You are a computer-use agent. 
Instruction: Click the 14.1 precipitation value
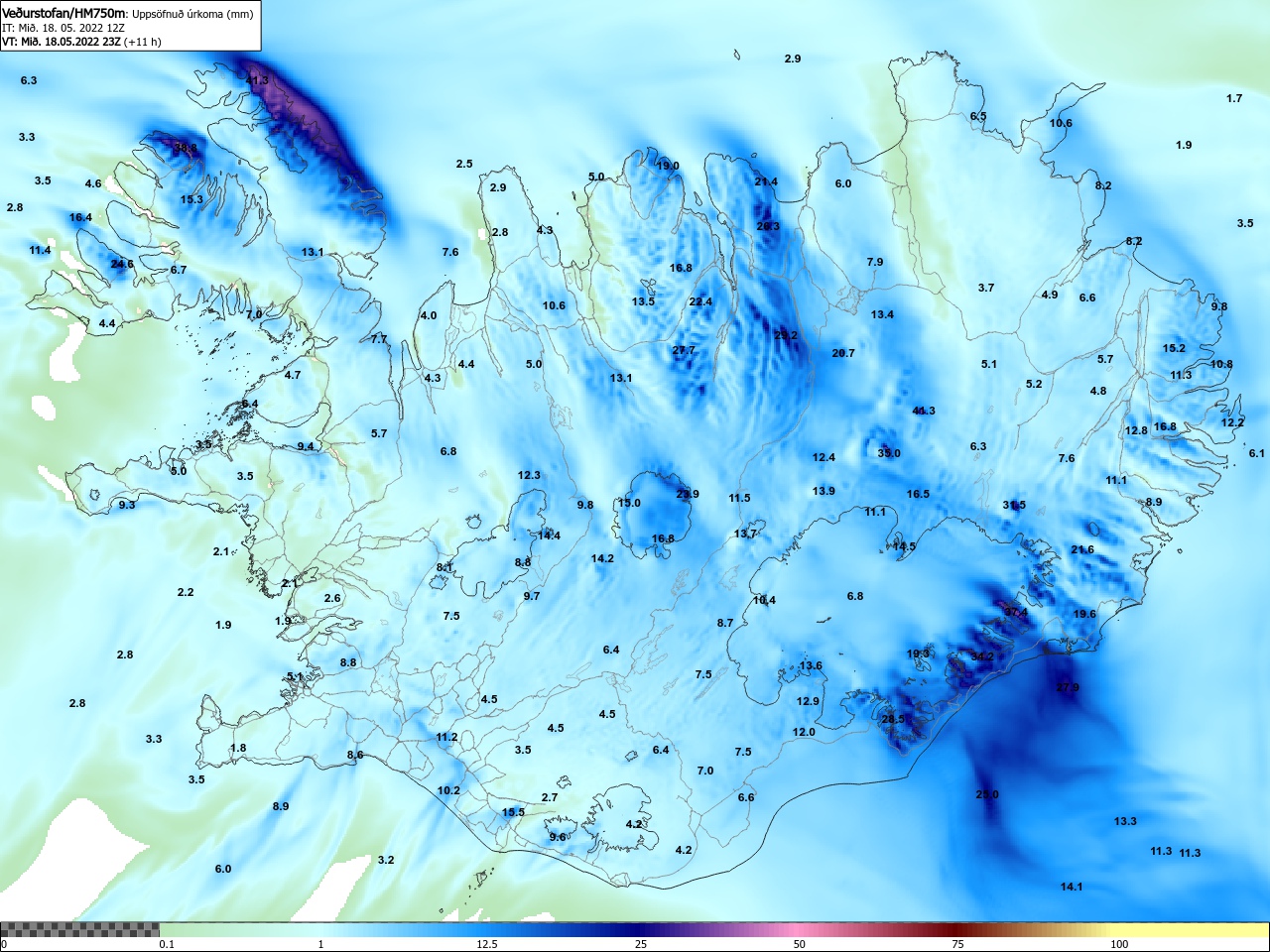[1072, 887]
